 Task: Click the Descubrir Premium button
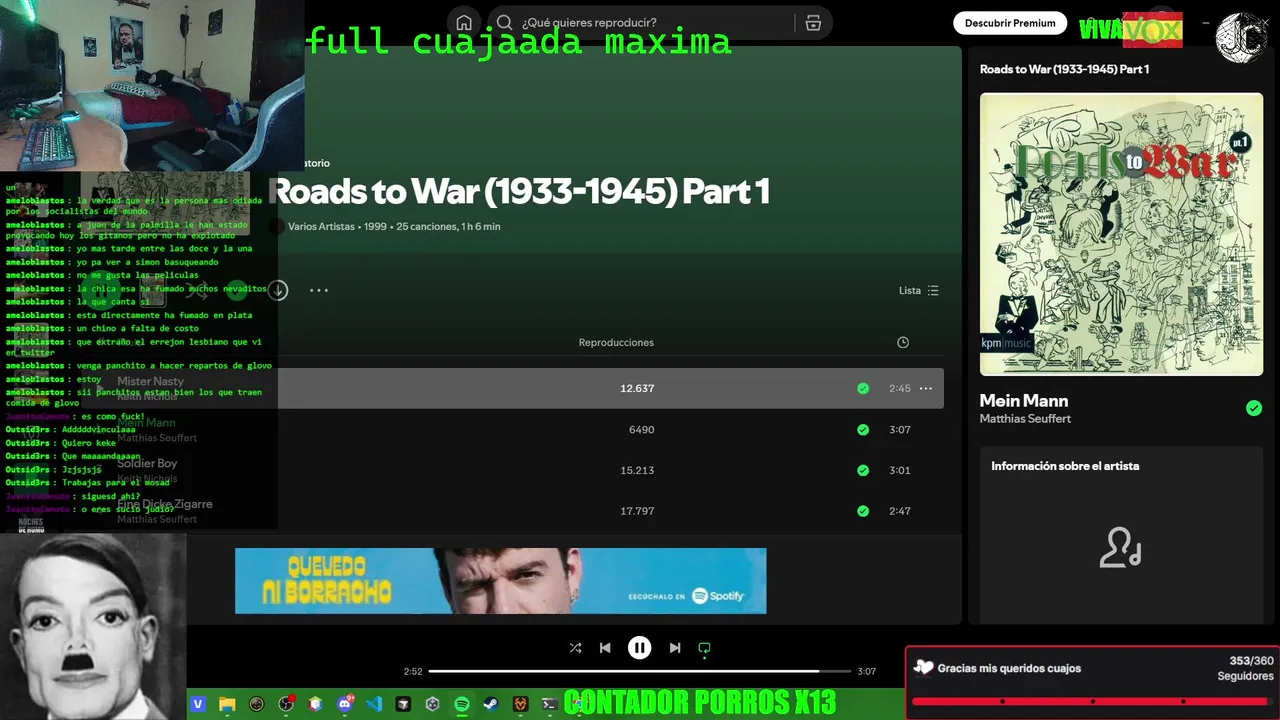pos(1010,23)
